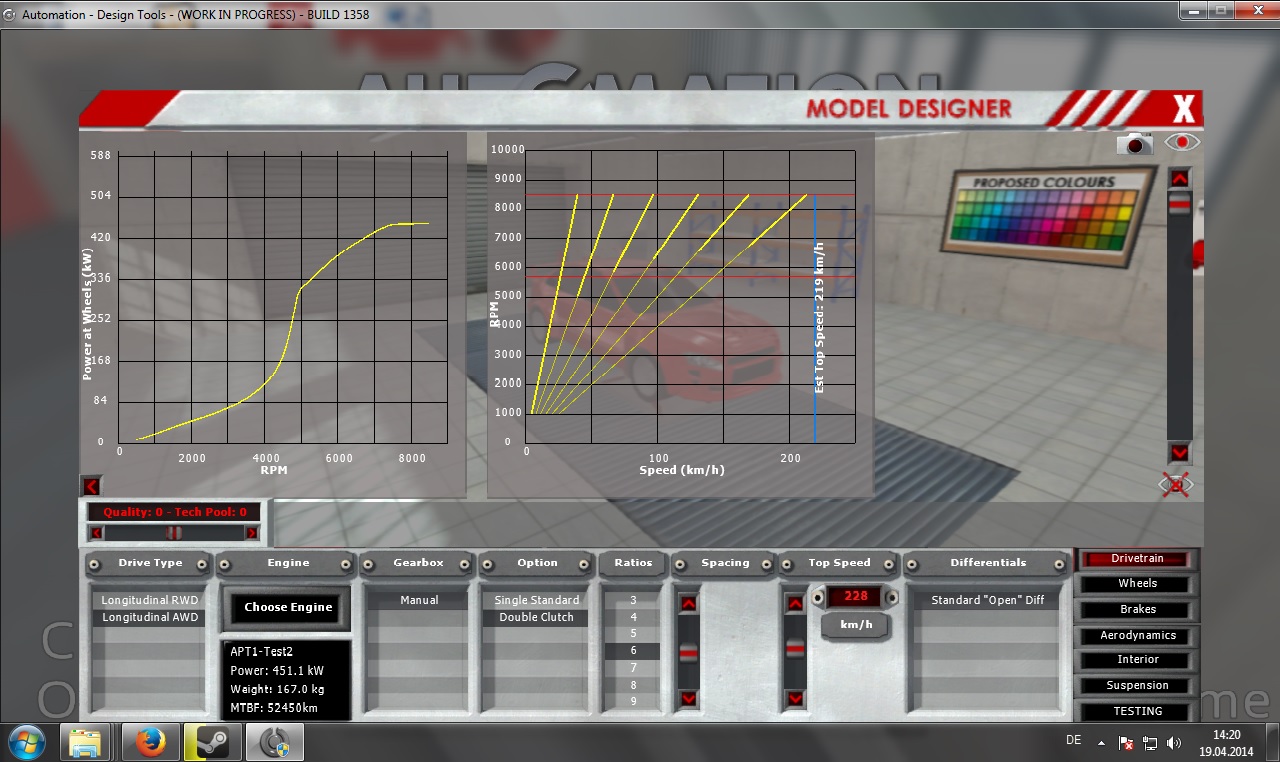Open the Aerodynamics tab
1280x762 pixels.
coord(1137,636)
